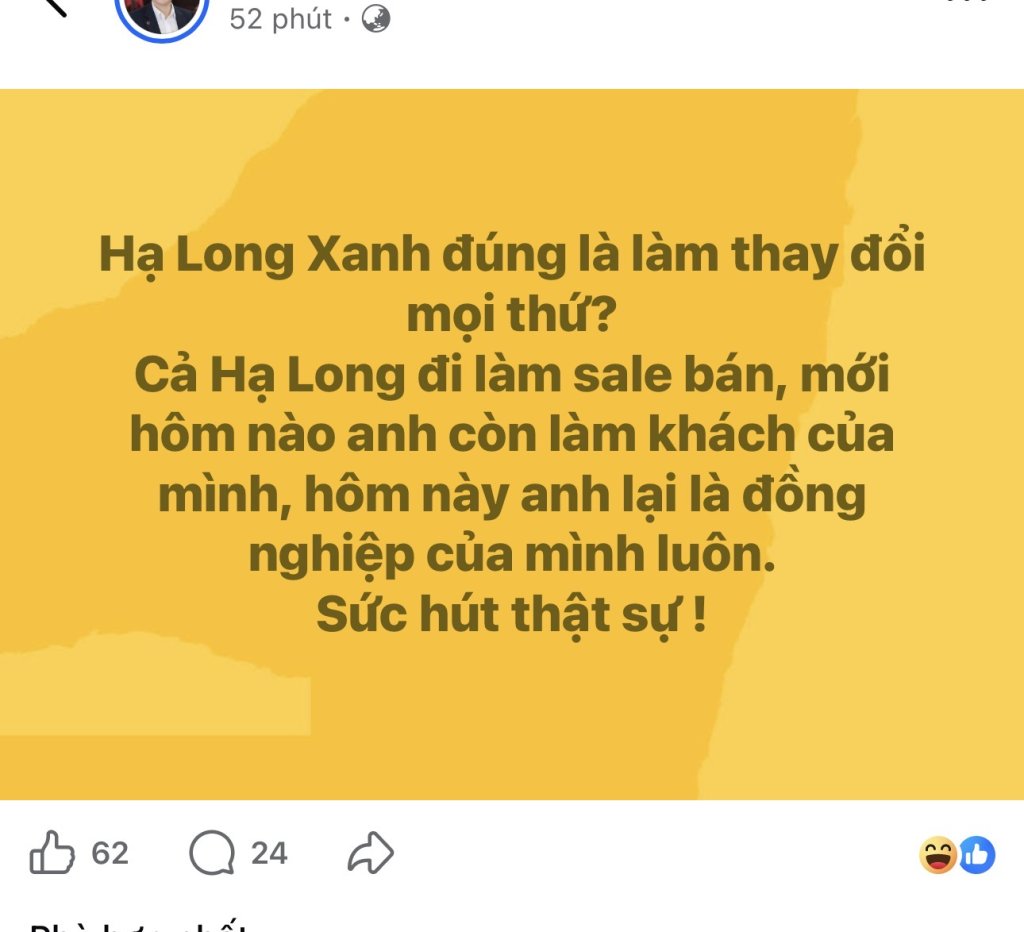1024x932 pixels.
Task: Tap the Haha laughing reaction emoji
Action: coord(938,854)
